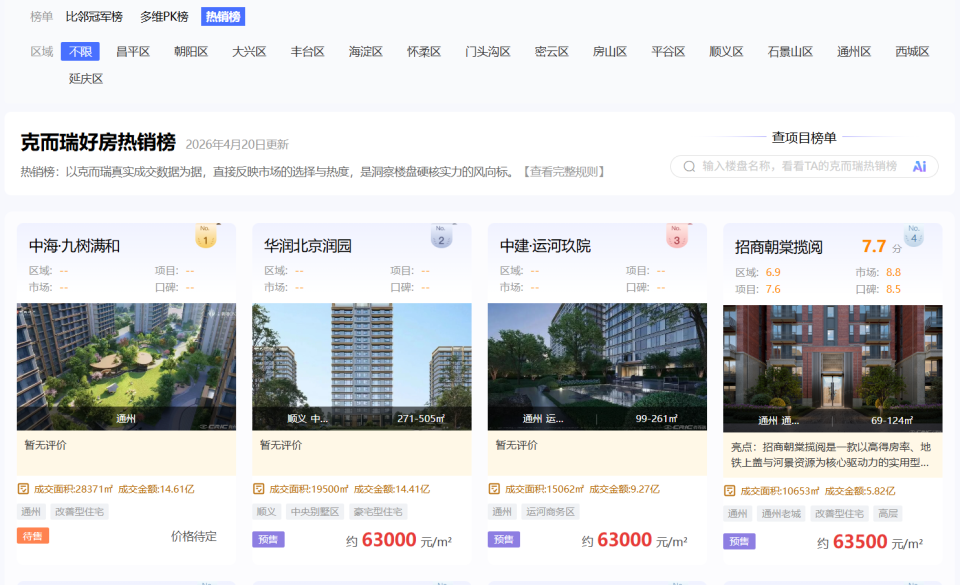Switch to the 比邻冠军榜 tab
Viewport: 960px width, 585px height.
coord(94,17)
